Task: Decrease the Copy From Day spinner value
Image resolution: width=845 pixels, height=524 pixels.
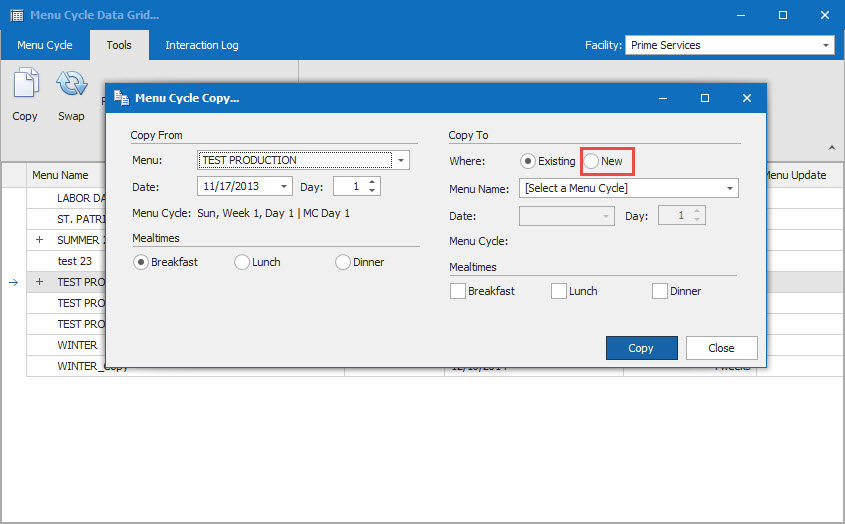Action: tap(372, 190)
